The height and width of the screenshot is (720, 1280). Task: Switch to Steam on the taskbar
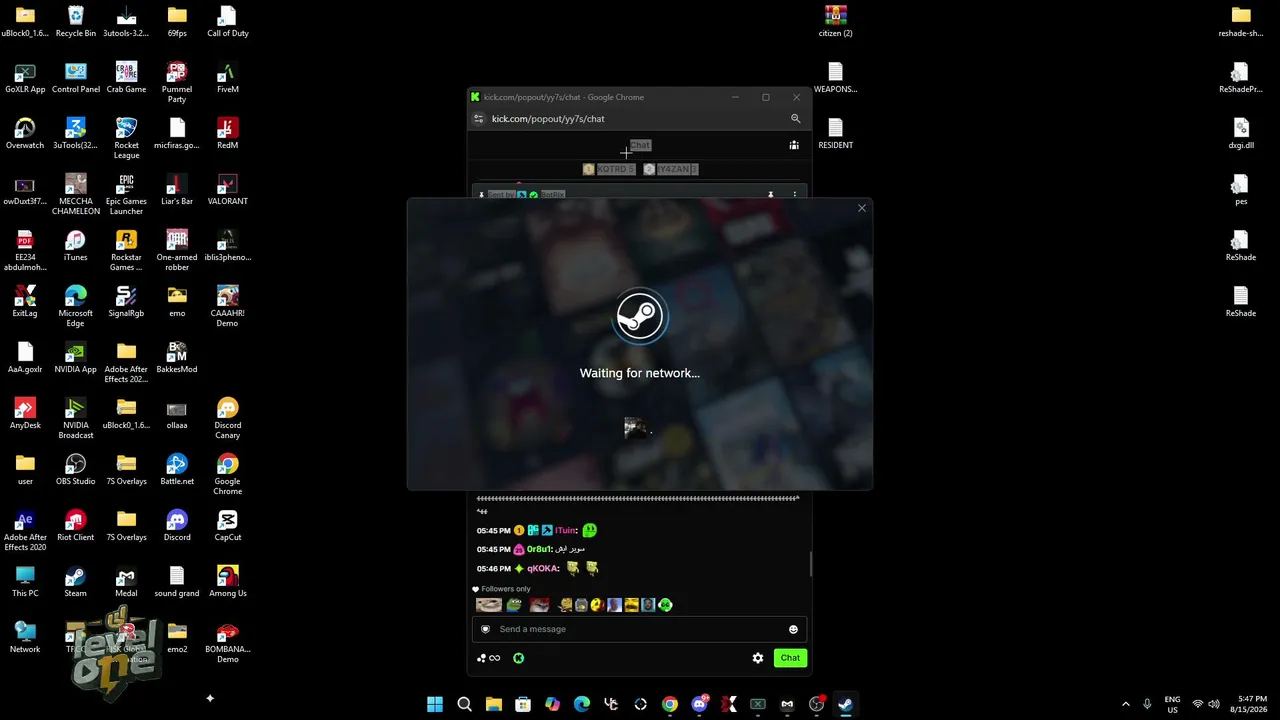coord(846,704)
